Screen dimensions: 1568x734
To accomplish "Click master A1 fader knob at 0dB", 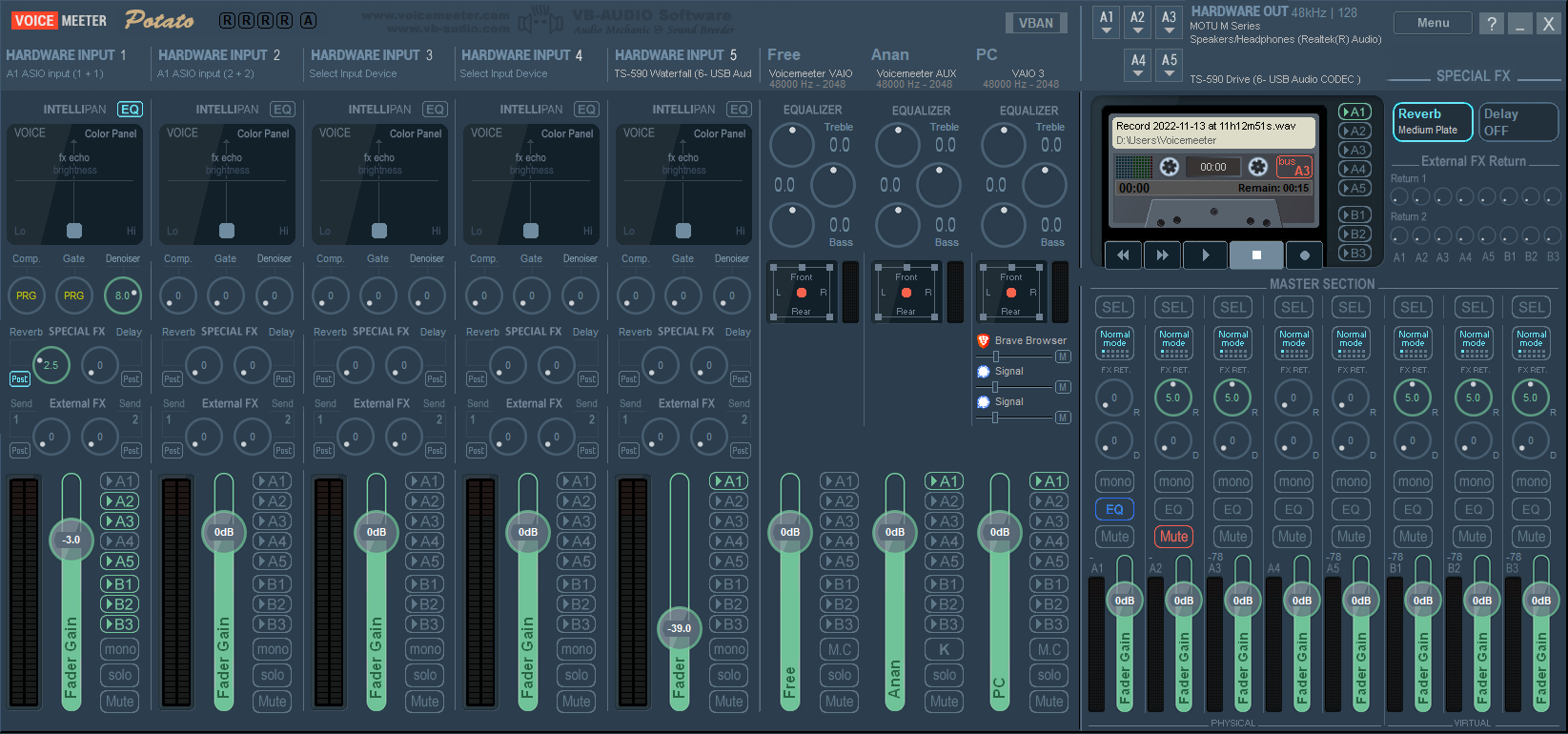I will coord(1125,601).
